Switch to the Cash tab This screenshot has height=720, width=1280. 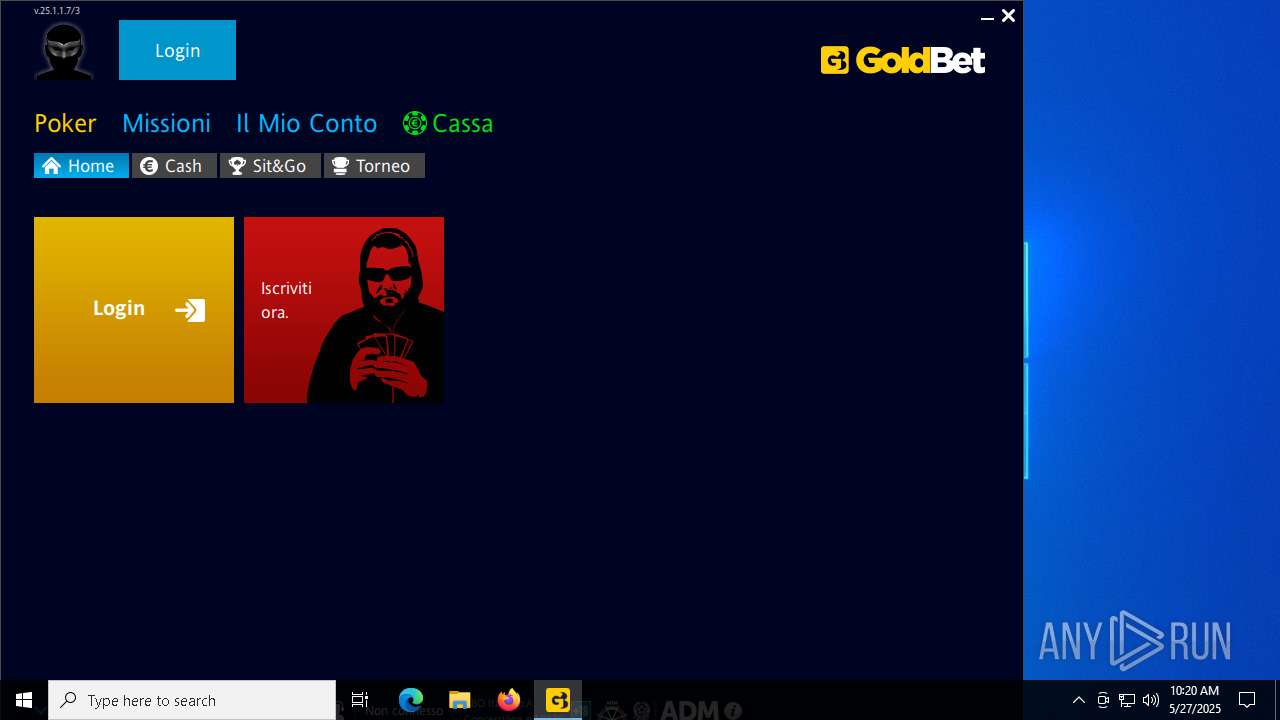(x=174, y=166)
